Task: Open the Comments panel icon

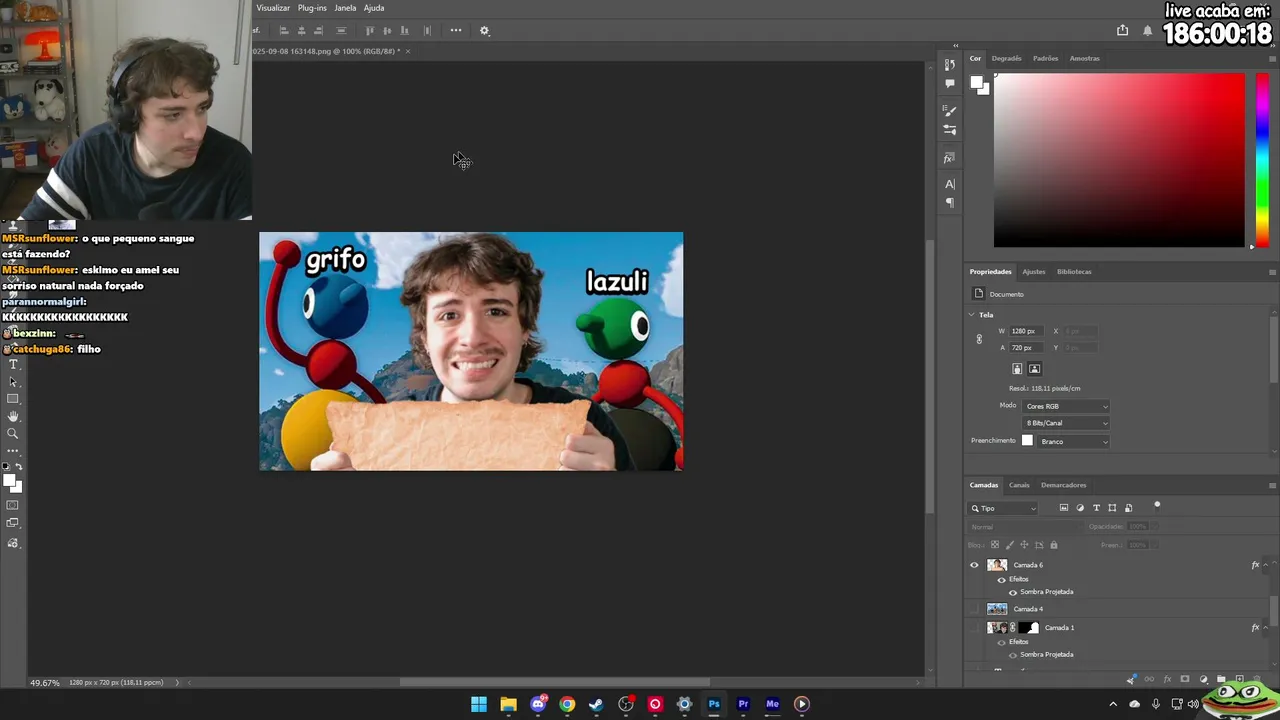Action: [x=950, y=84]
